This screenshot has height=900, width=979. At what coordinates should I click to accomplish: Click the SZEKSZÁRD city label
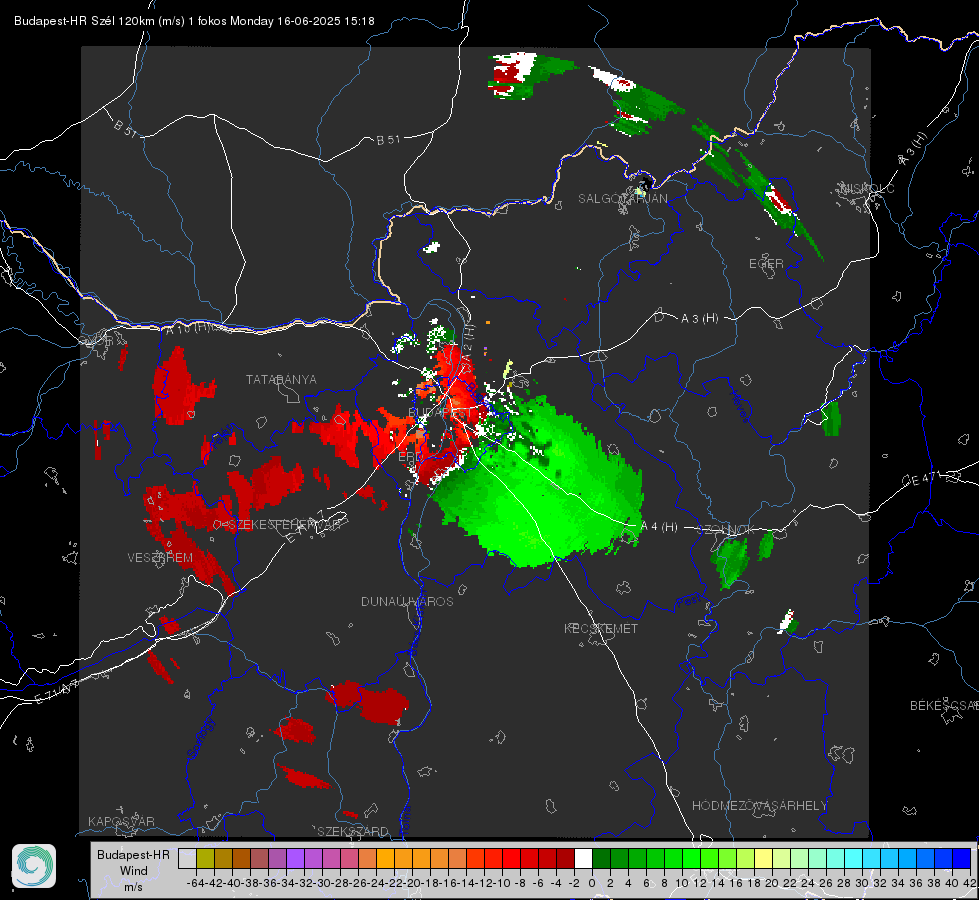tap(353, 831)
